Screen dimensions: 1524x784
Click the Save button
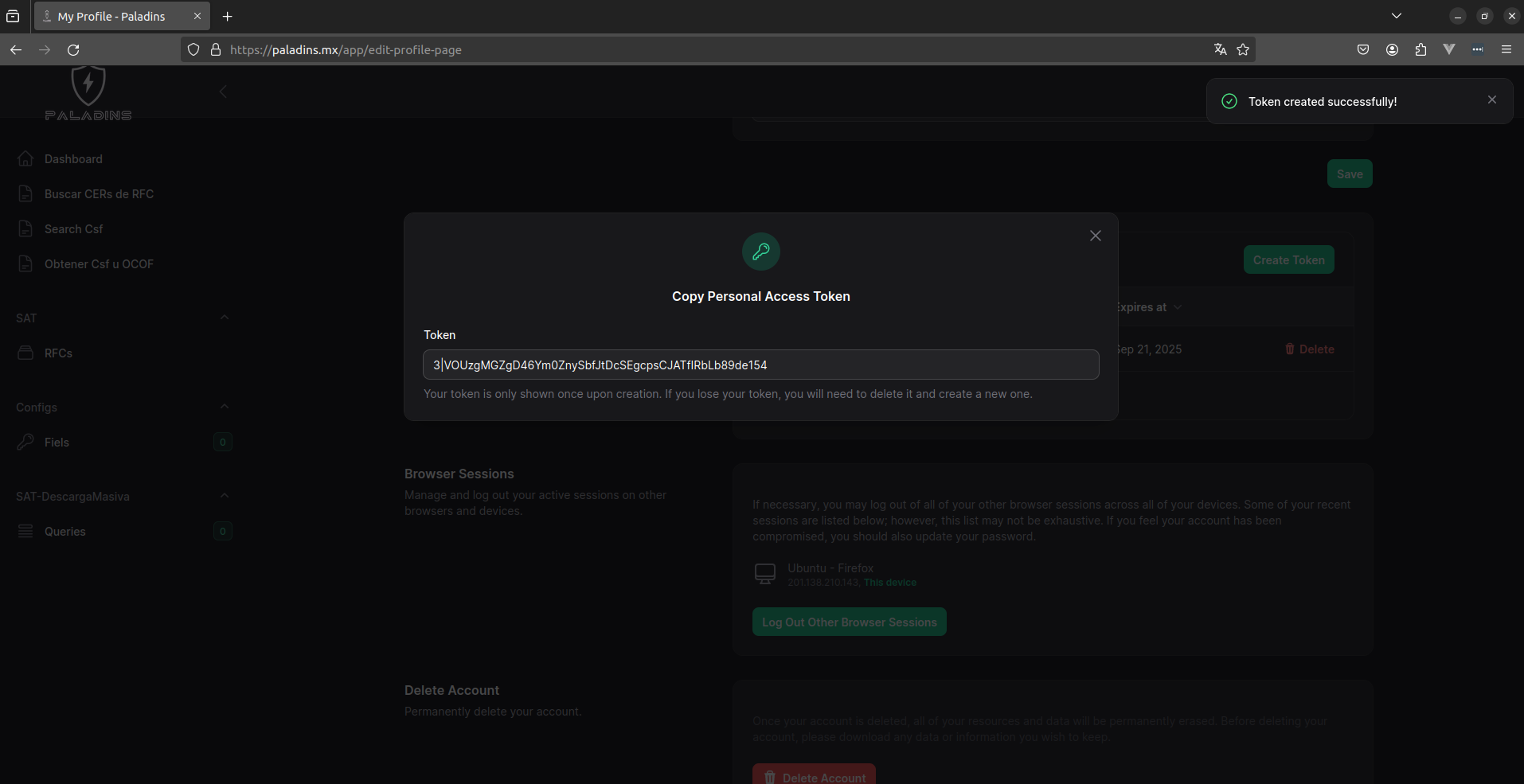(1350, 174)
